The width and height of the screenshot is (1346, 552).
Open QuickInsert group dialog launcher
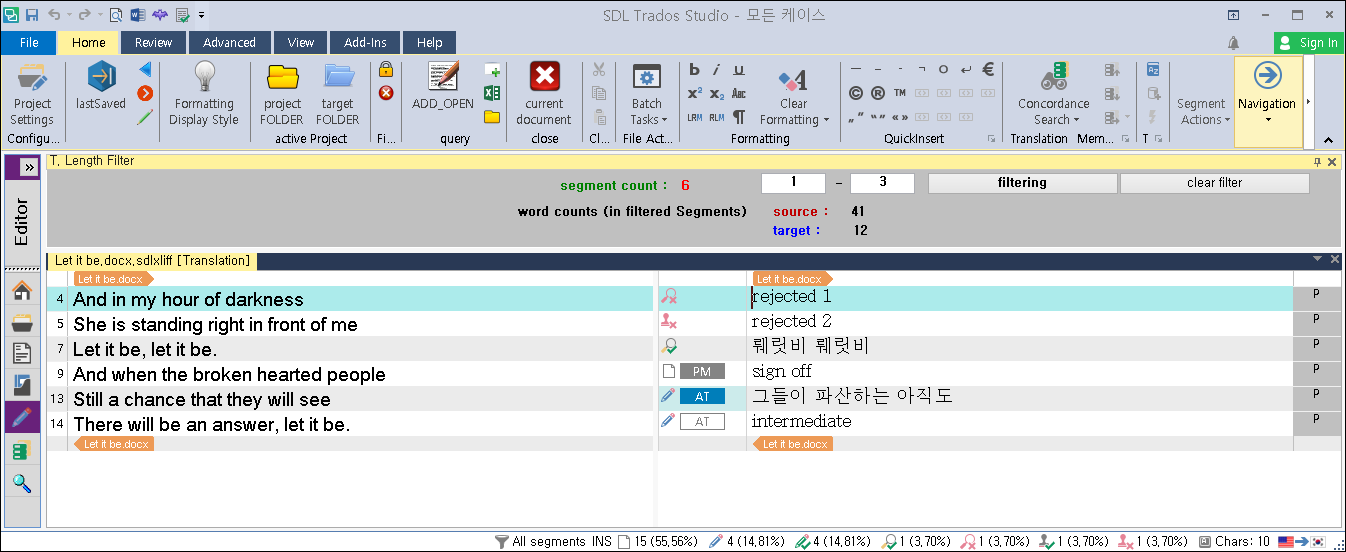(x=991, y=139)
